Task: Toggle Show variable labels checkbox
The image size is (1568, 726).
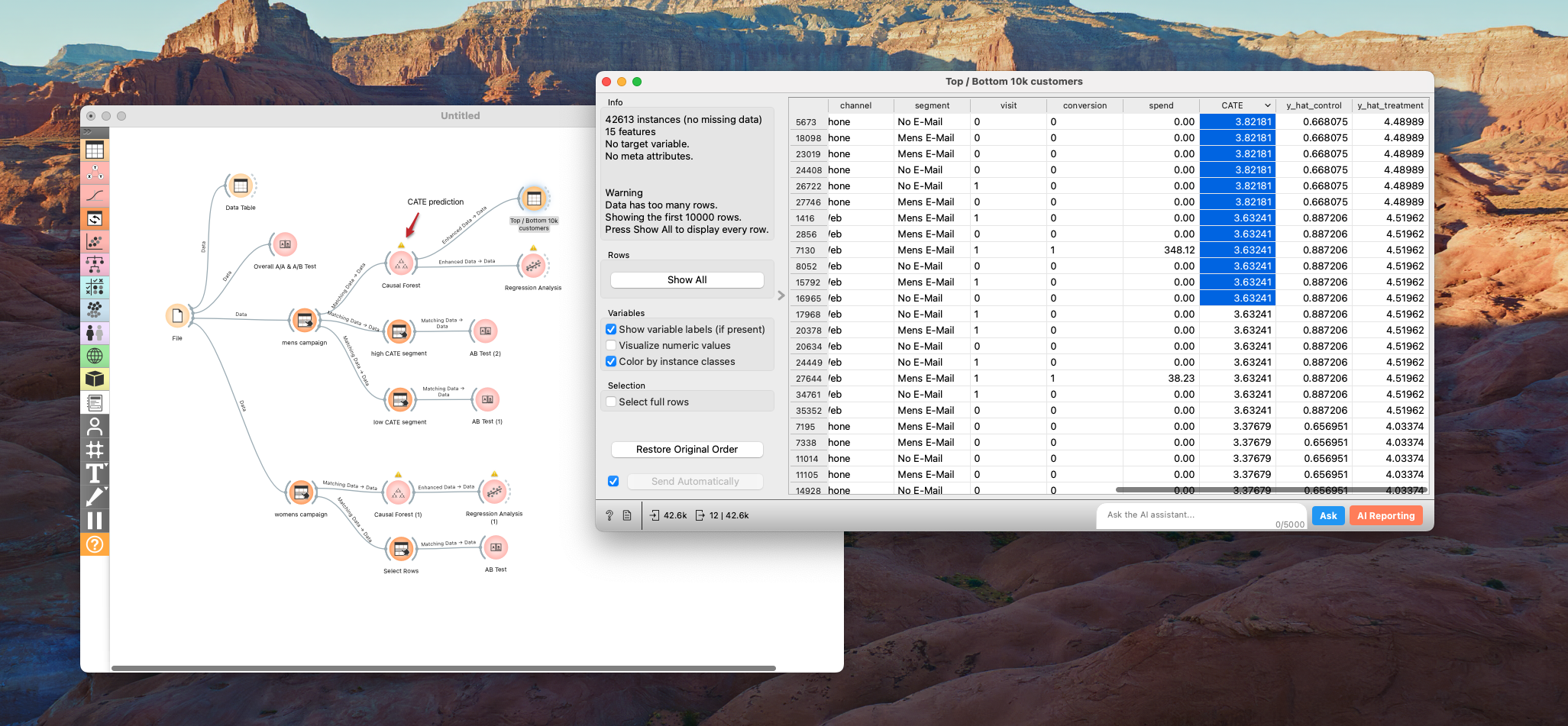Action: click(611, 330)
